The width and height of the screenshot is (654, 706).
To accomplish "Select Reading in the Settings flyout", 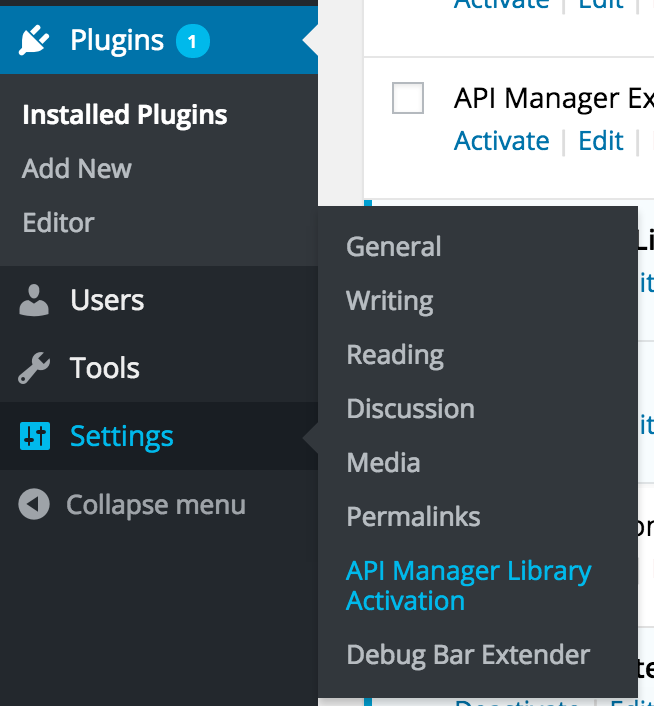I will (x=395, y=355).
